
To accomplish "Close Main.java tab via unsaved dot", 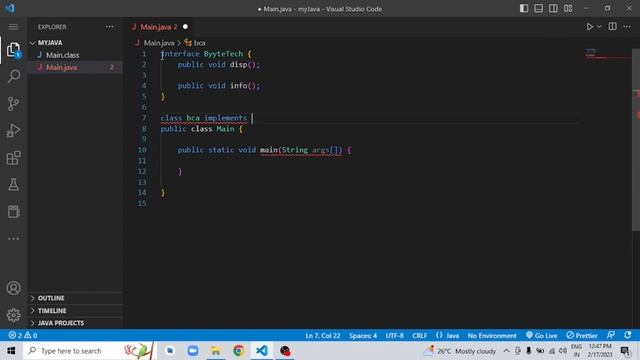I will pos(185,27).
